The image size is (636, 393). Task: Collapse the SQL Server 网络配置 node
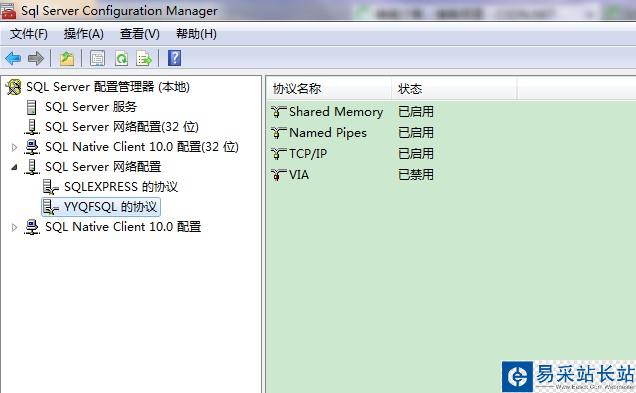tap(14, 167)
